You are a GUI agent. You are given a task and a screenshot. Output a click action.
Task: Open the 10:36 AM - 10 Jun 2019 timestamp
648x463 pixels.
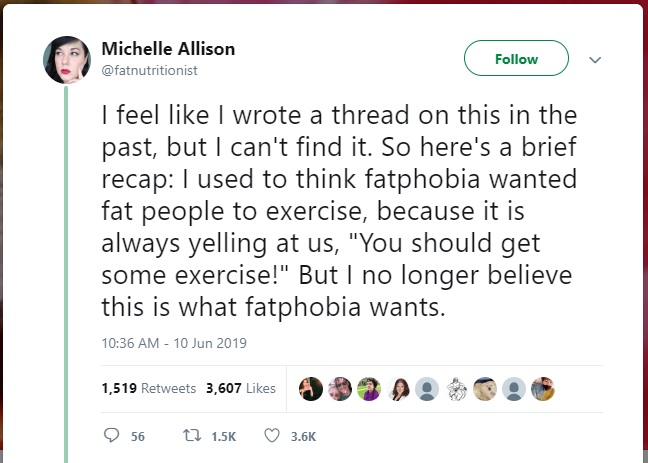[x=174, y=342]
